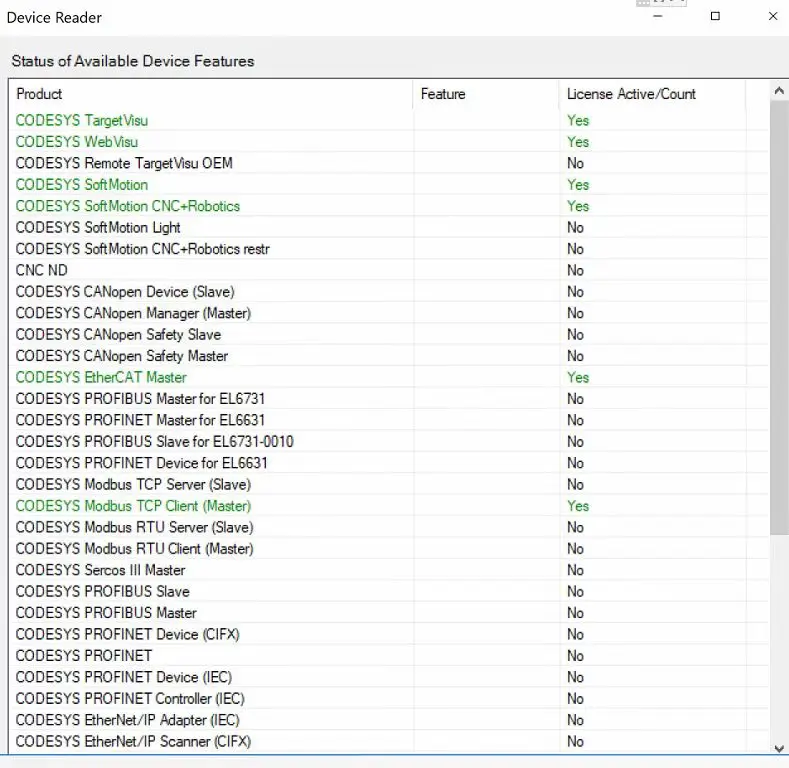Image resolution: width=789 pixels, height=768 pixels.
Task: Click No value for CANopen Safety Master
Action: pyautogui.click(x=575, y=356)
